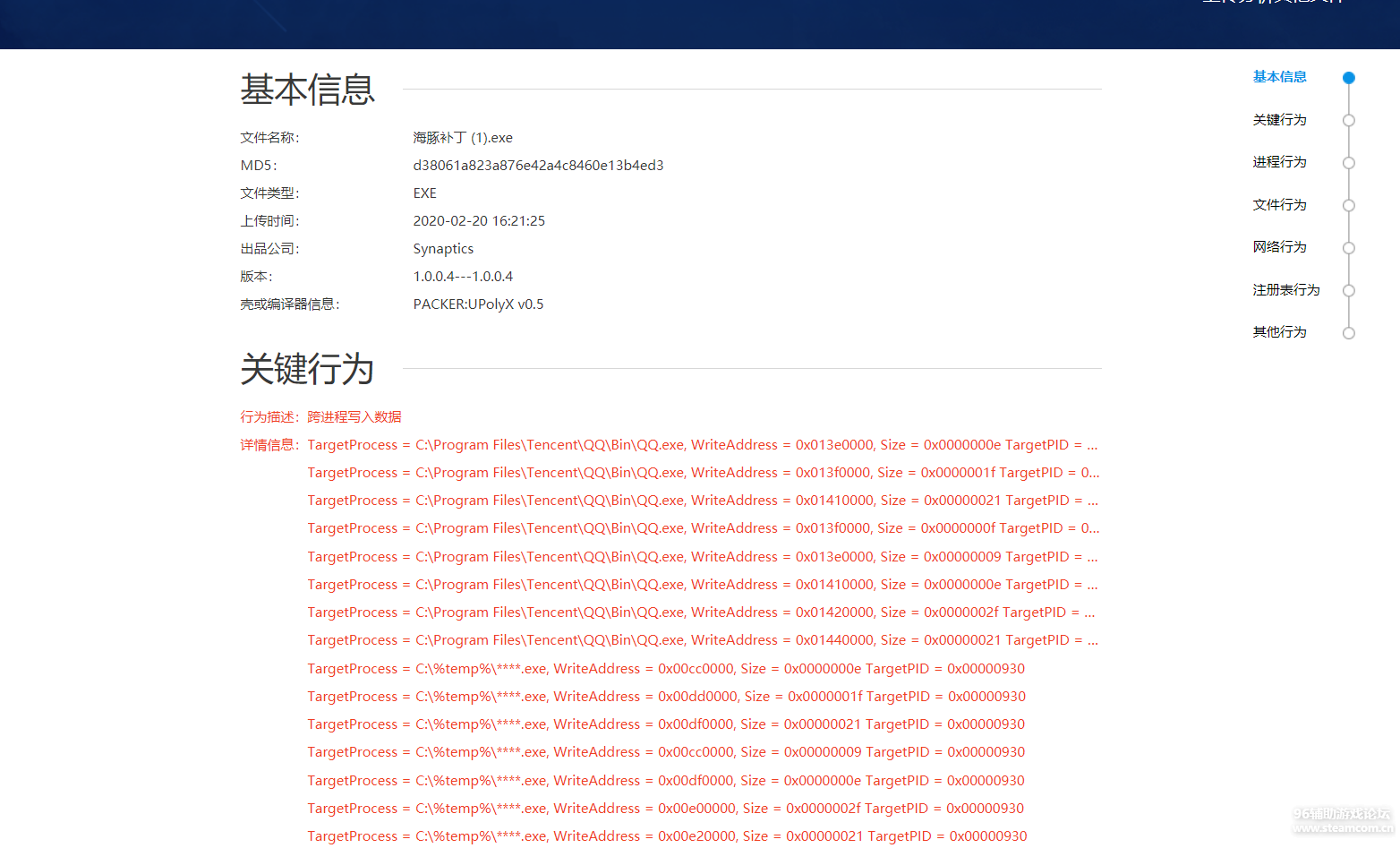Select the circle marker for 进程行为
This screenshot has width=1400, height=848.
coord(1348,163)
